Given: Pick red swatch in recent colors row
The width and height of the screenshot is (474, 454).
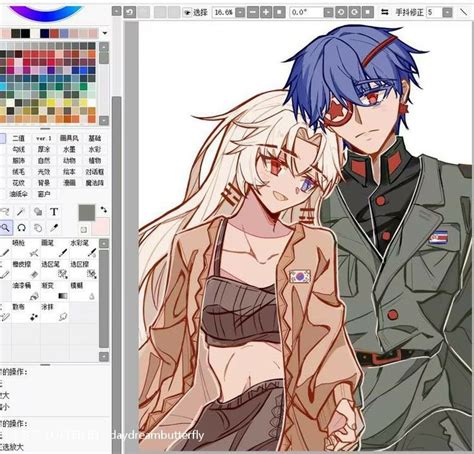Looking at the screenshot, I should tap(54, 33).
